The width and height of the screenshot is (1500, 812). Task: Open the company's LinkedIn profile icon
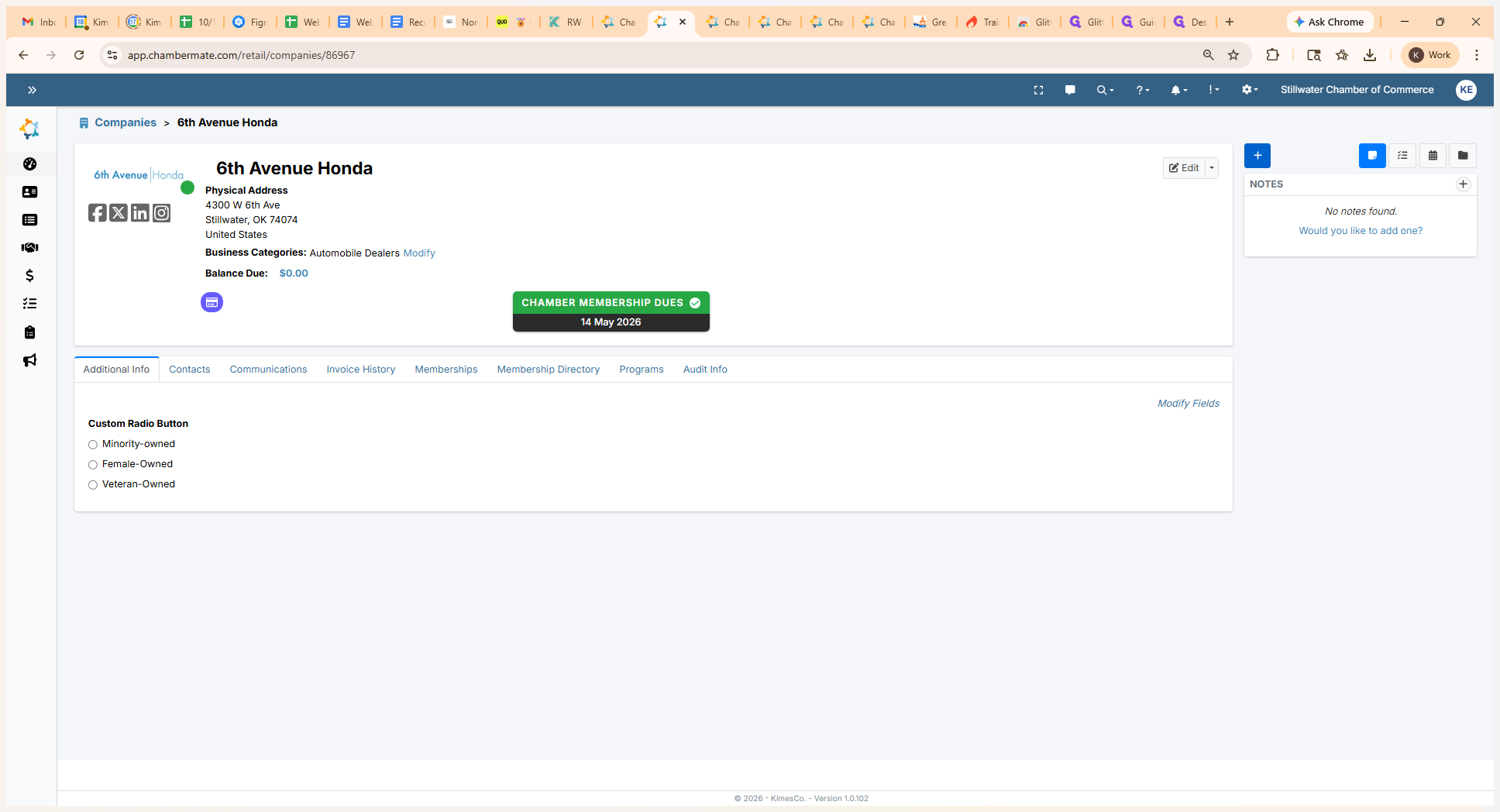[x=139, y=213]
